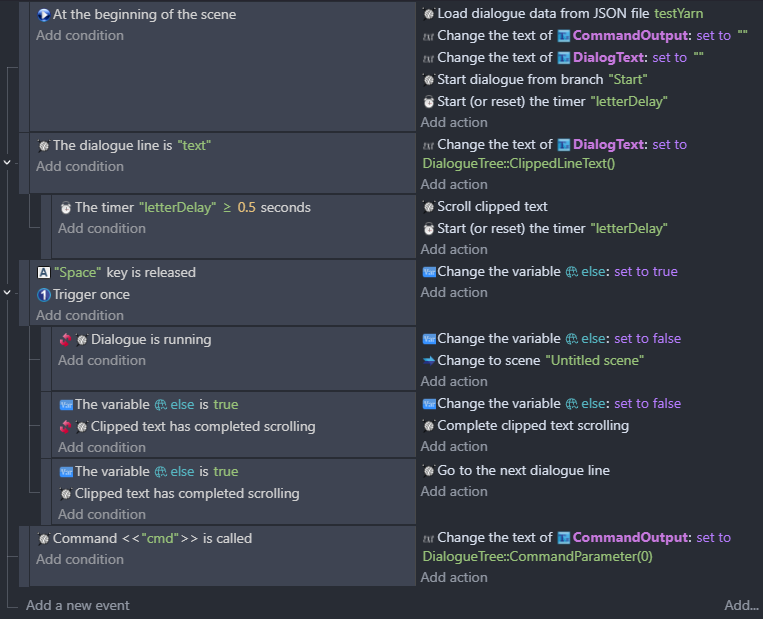763x619 pixels.
Task: Click the Trigger once icon
Action: click(44, 295)
